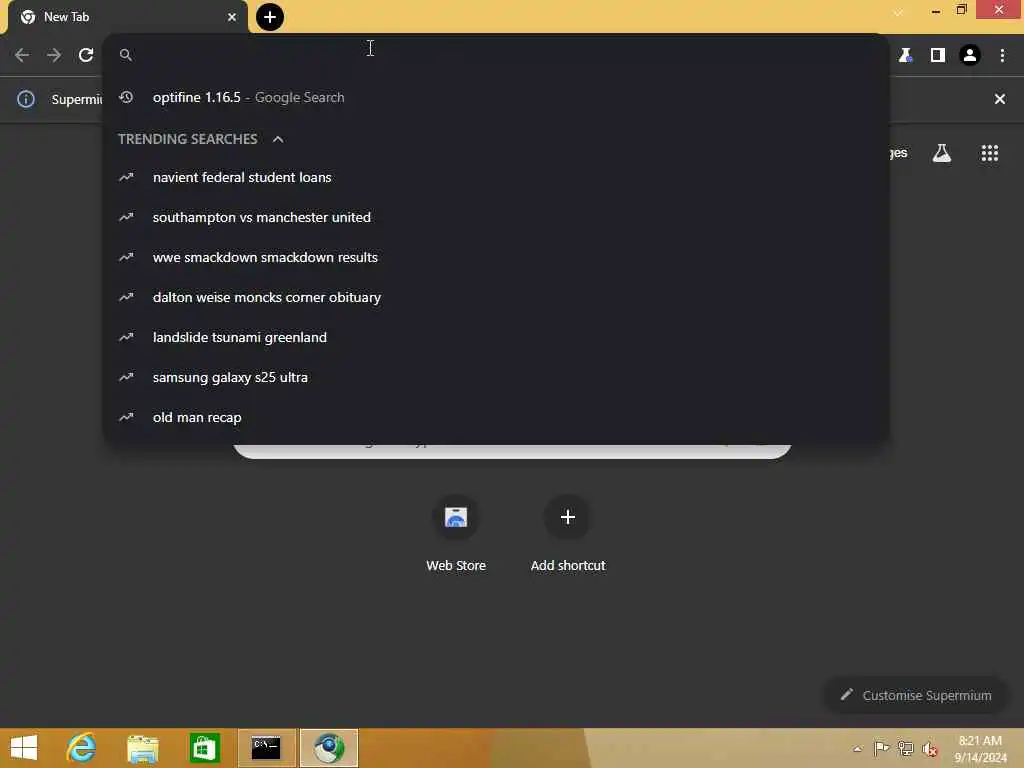Open the Action Center flag icon
This screenshot has width=1024, height=768.
[x=881, y=748]
